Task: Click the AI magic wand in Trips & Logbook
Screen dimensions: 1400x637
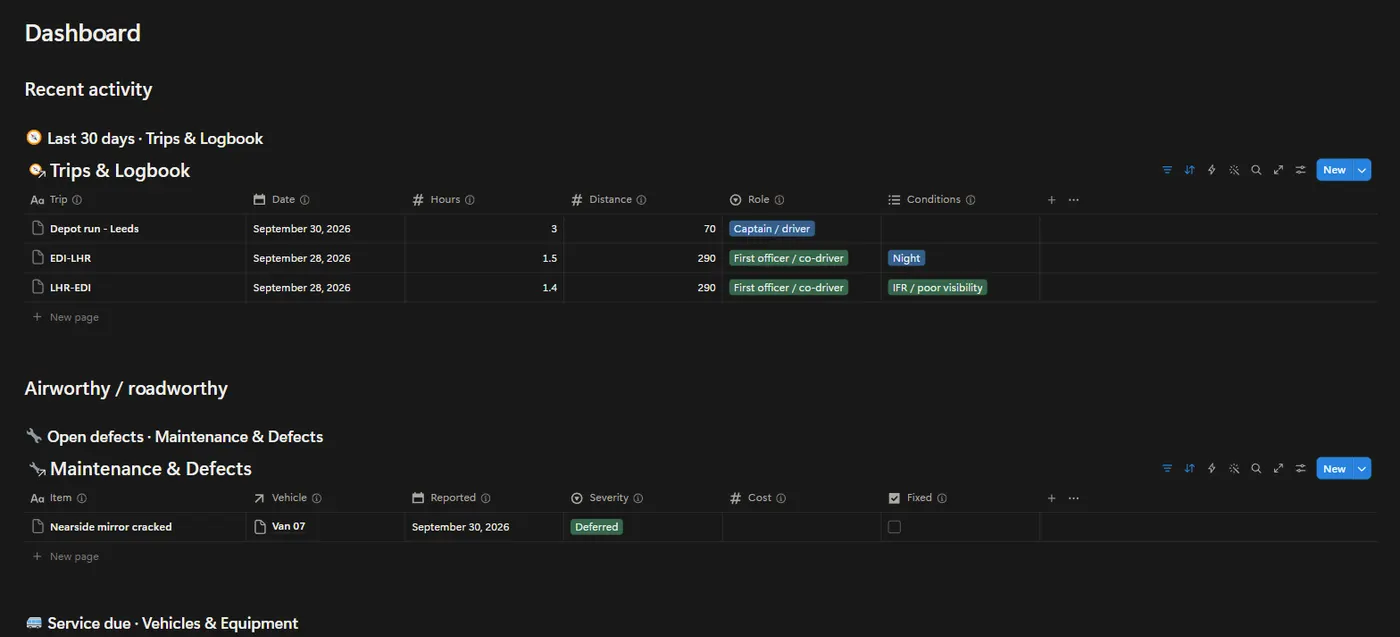Action: pos(1234,170)
